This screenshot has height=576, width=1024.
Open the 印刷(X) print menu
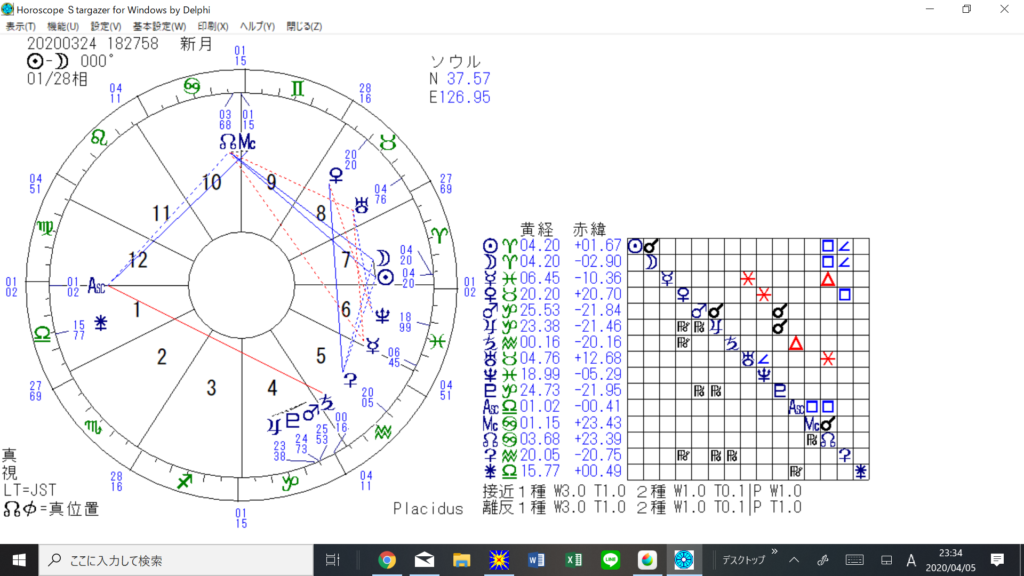(213, 27)
